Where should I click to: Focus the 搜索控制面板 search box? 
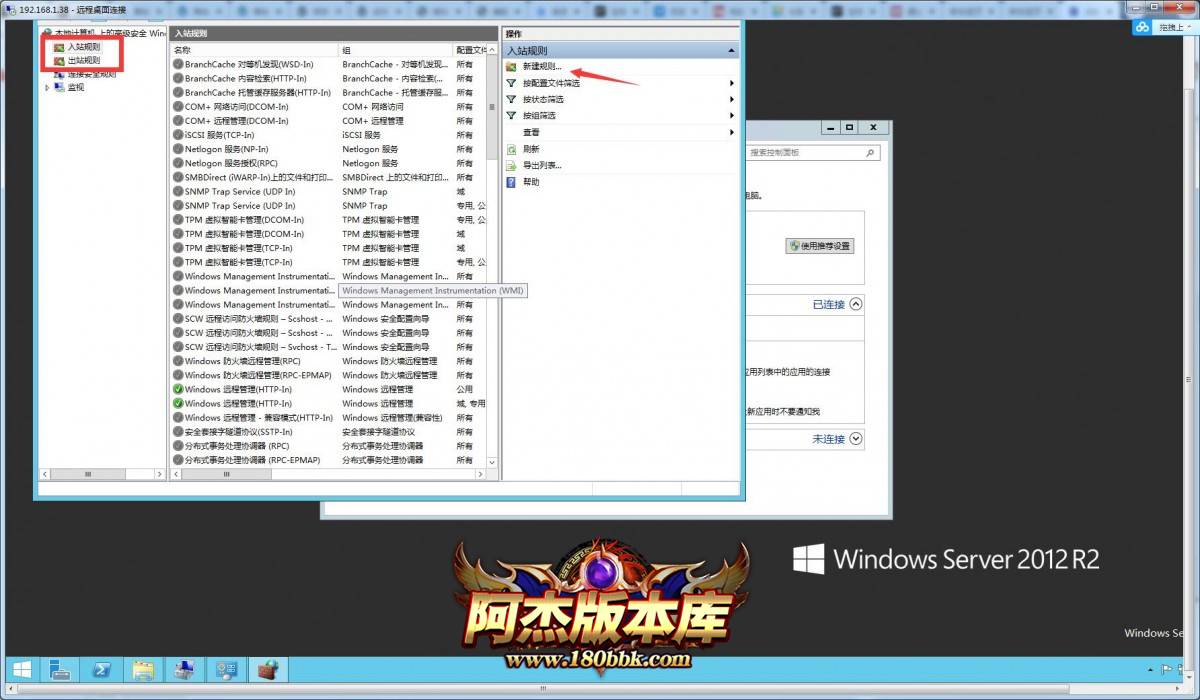tap(814, 153)
